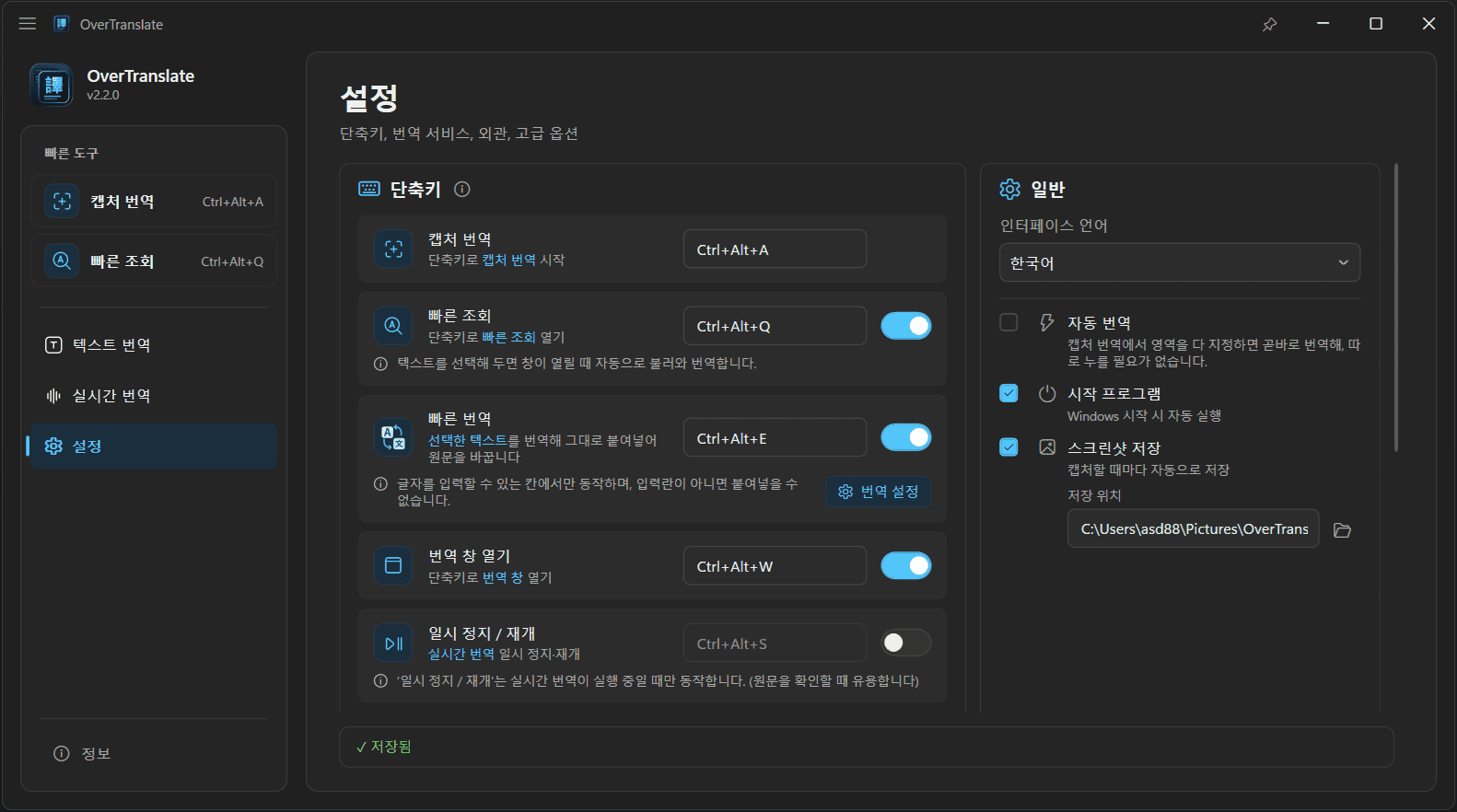Viewport: 1457px width, 812px height.
Task: Click the 저장됨 status message
Action: [x=384, y=747]
